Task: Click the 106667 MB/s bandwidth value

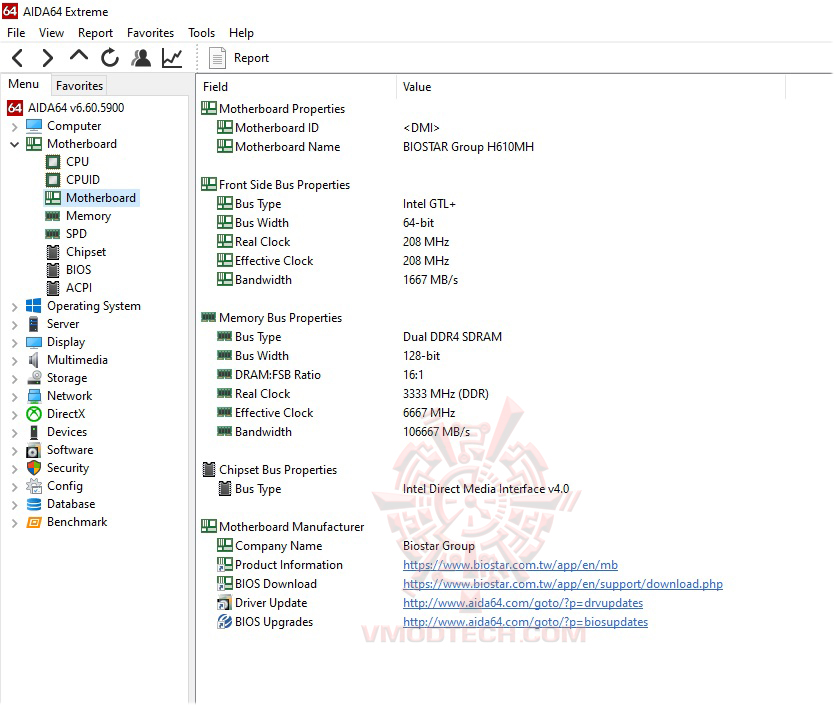Action: 436,432
